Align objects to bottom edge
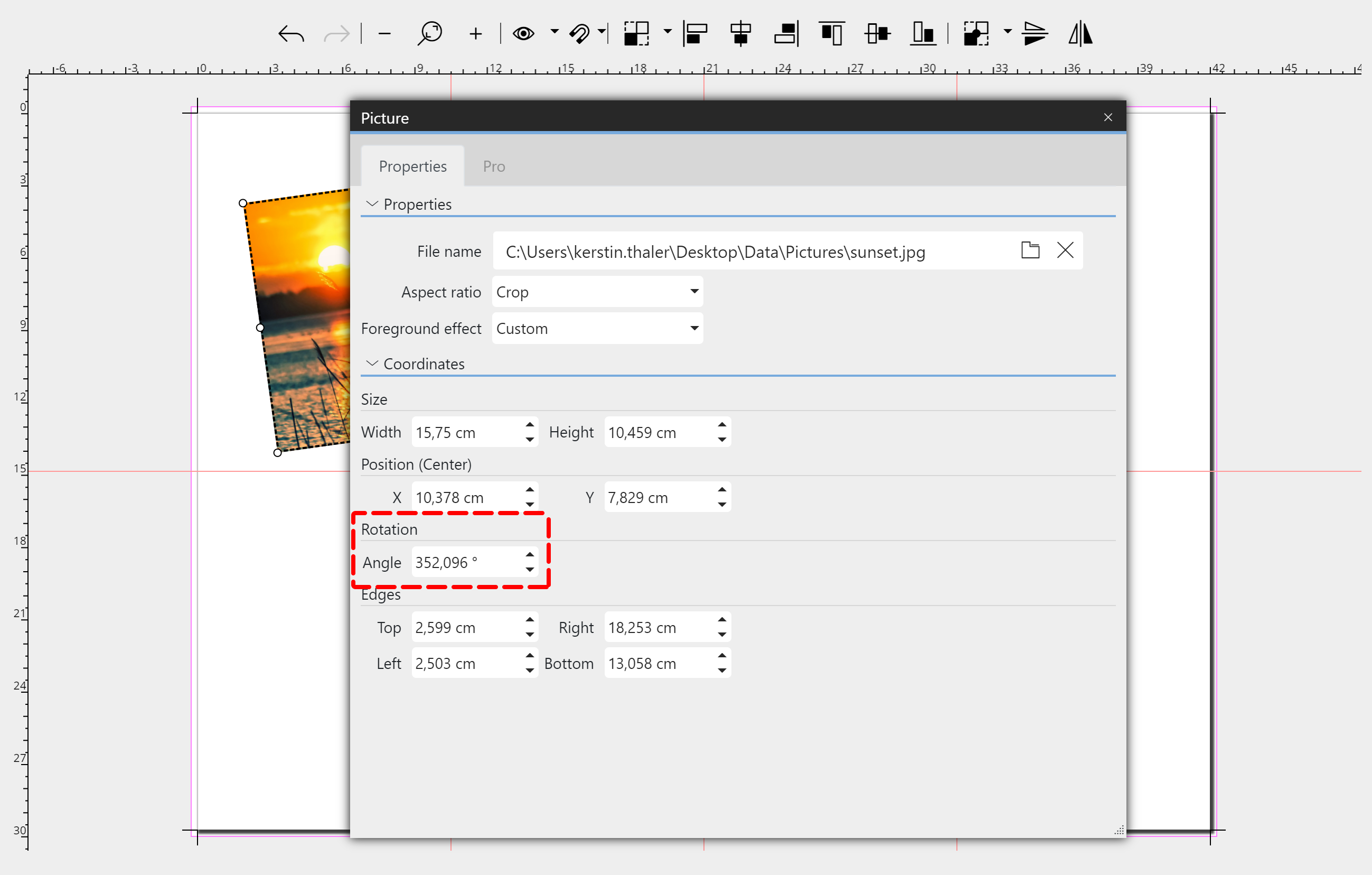This screenshot has width=1372, height=875. [923, 34]
